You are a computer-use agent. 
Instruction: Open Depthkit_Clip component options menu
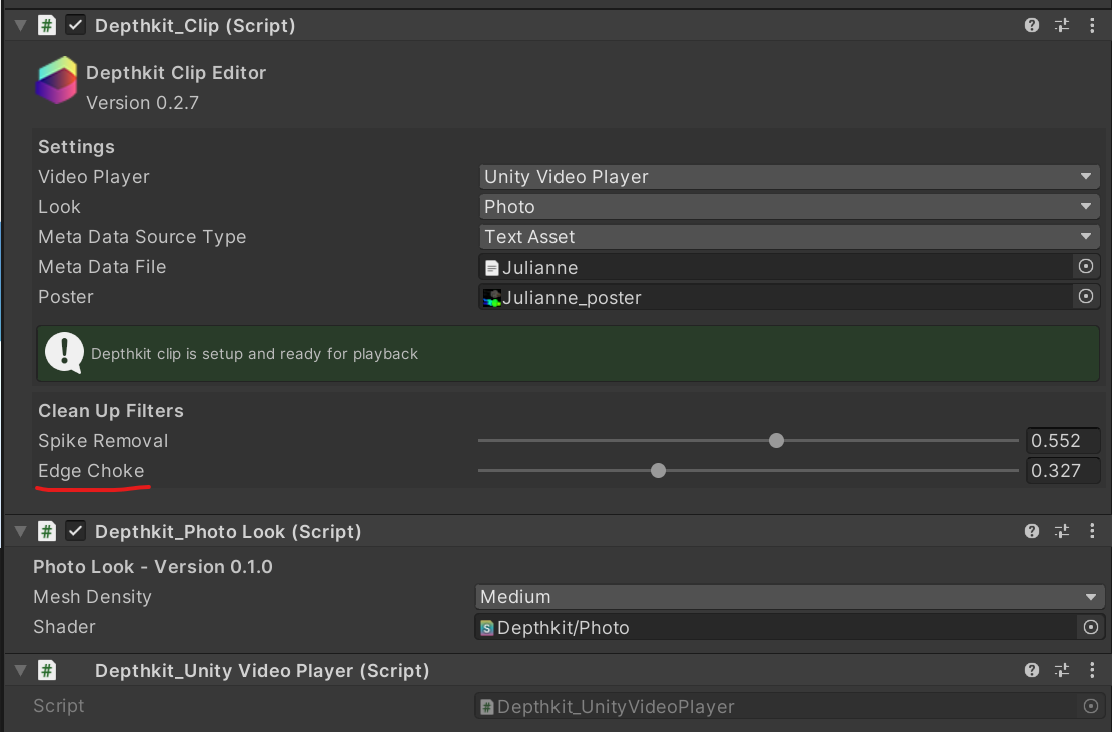(x=1092, y=26)
